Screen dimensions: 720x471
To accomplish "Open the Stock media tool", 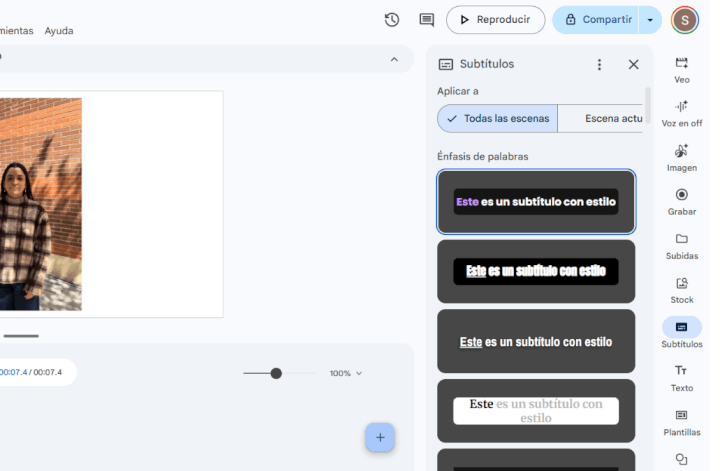I will click(682, 290).
